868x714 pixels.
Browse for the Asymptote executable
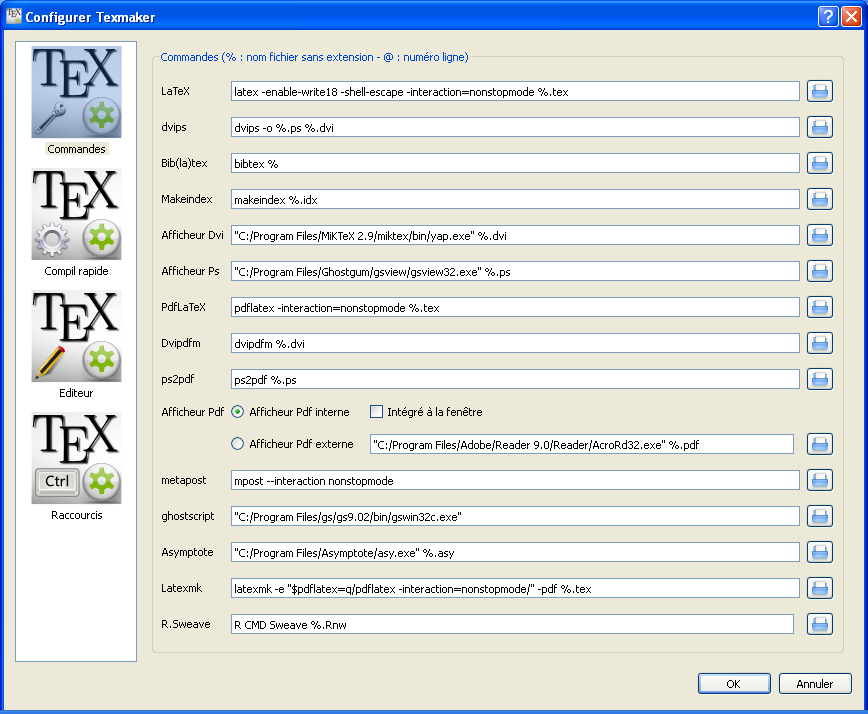coord(820,552)
